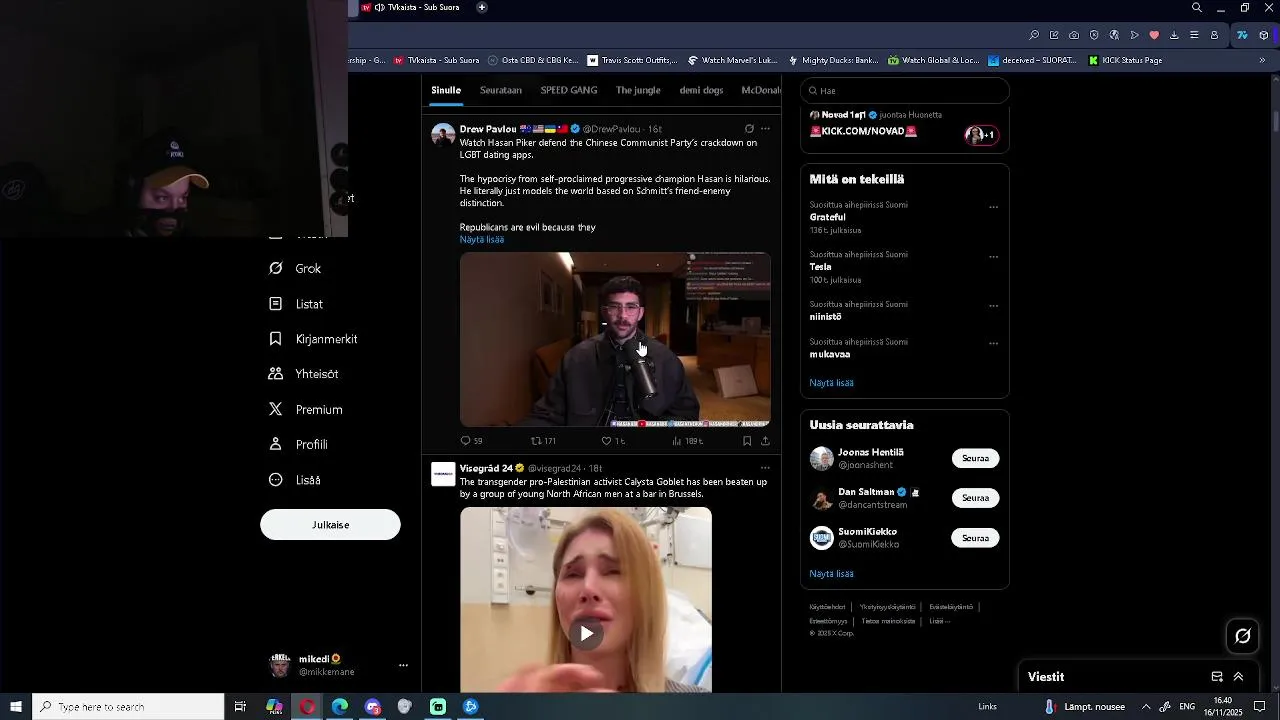Go to Yhteisöt communities
The image size is (1280, 720).
click(304, 374)
